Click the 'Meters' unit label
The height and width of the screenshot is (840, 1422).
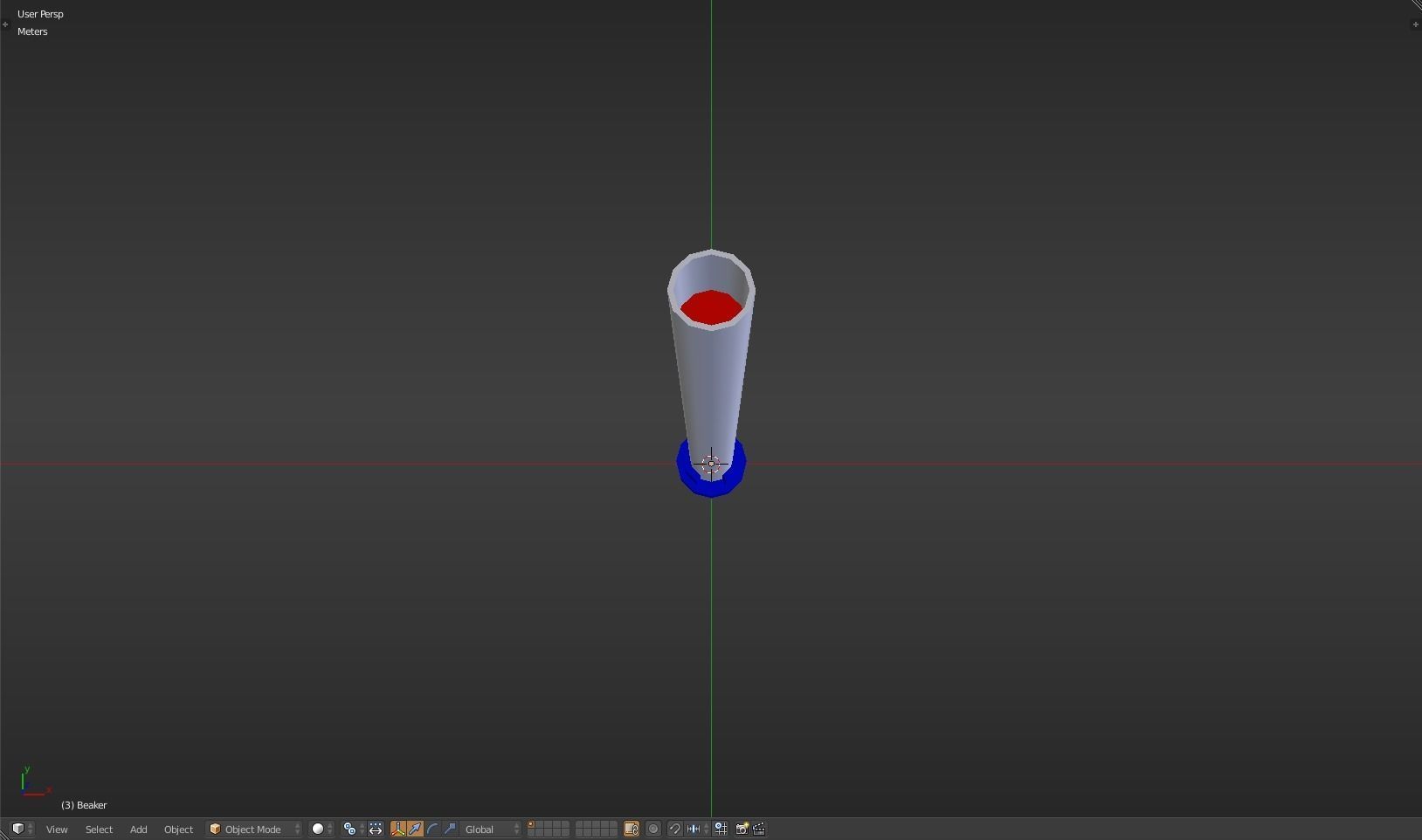32,31
